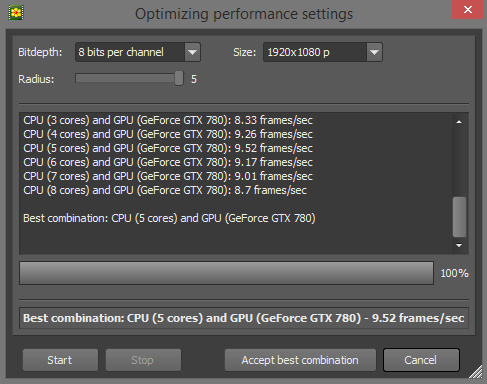Expand the Size dropdown arrow
This screenshot has width=487, height=384.
(x=374, y=52)
